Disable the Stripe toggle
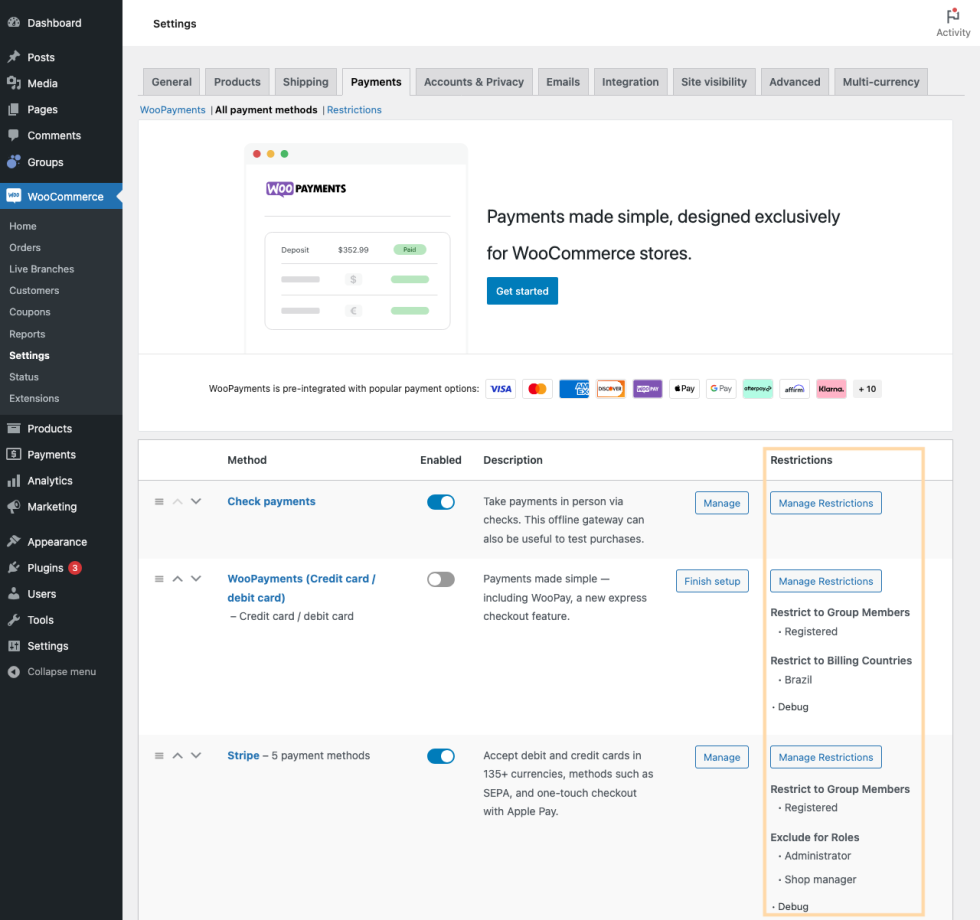The height and width of the screenshot is (920, 980). pos(441,756)
